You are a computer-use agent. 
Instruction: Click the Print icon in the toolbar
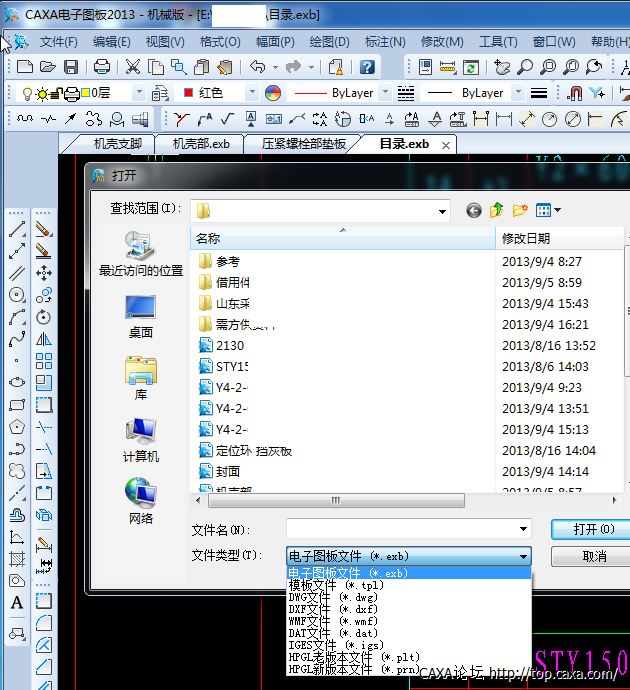click(x=101, y=67)
